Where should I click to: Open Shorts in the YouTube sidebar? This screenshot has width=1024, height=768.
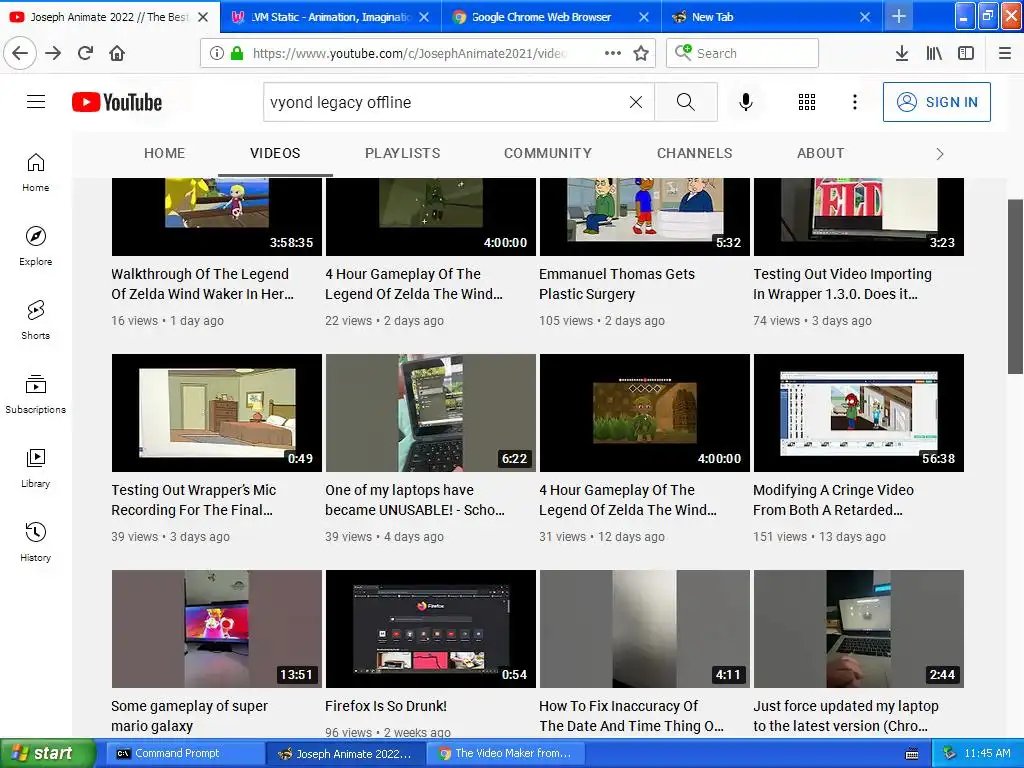[36, 320]
